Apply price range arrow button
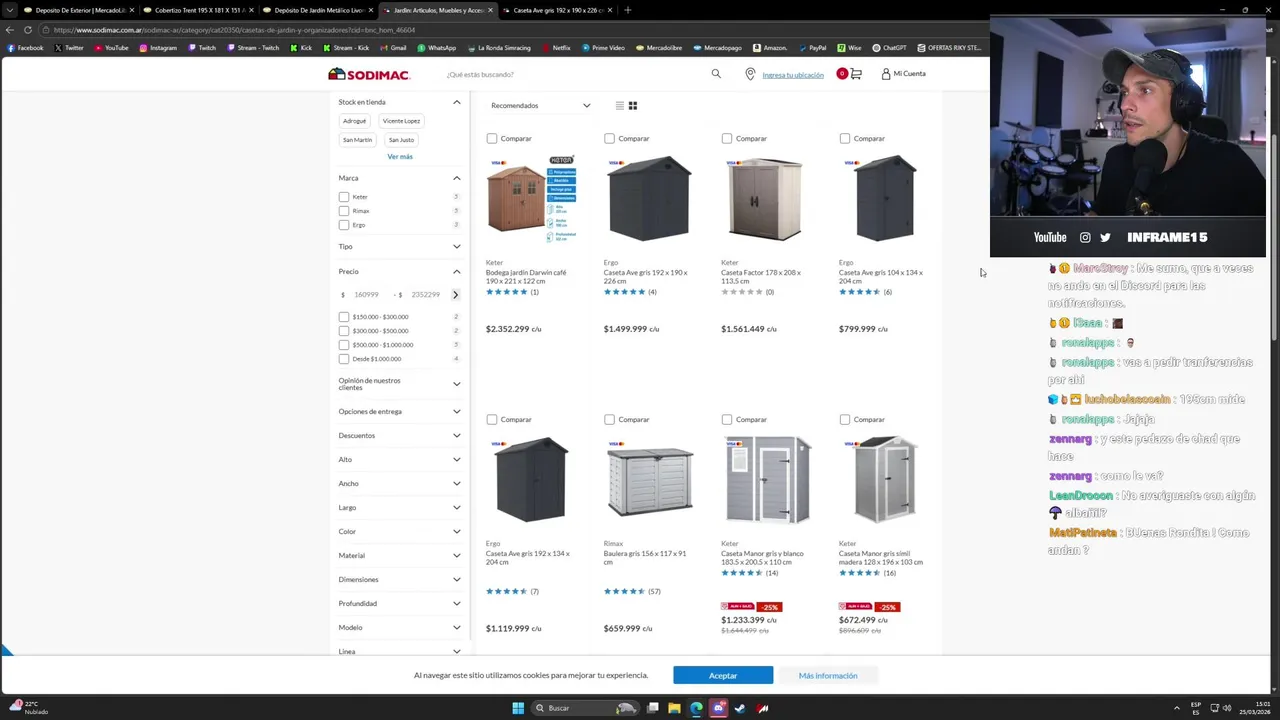The image size is (1280, 720). [x=455, y=295]
